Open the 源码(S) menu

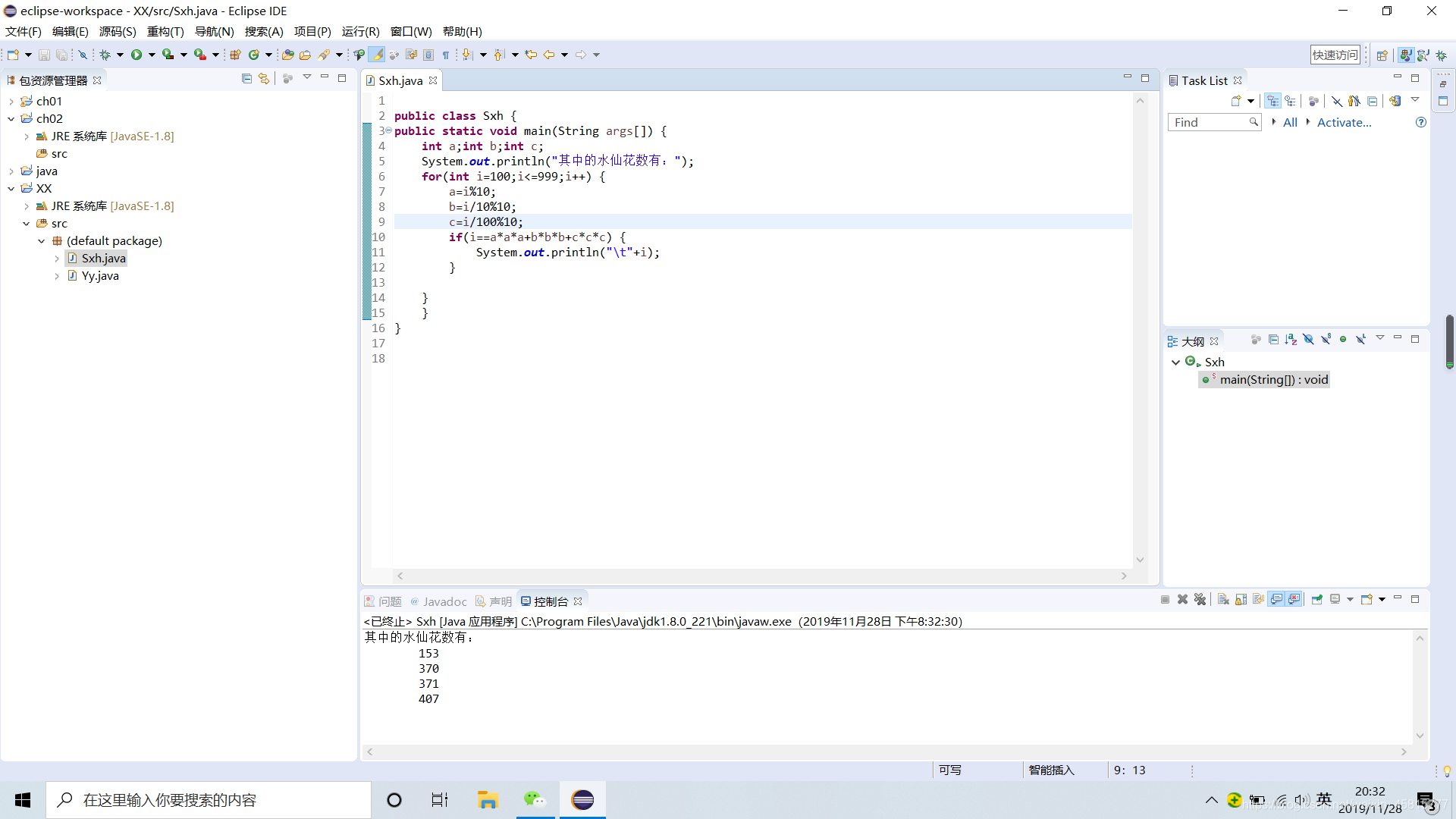(x=118, y=31)
